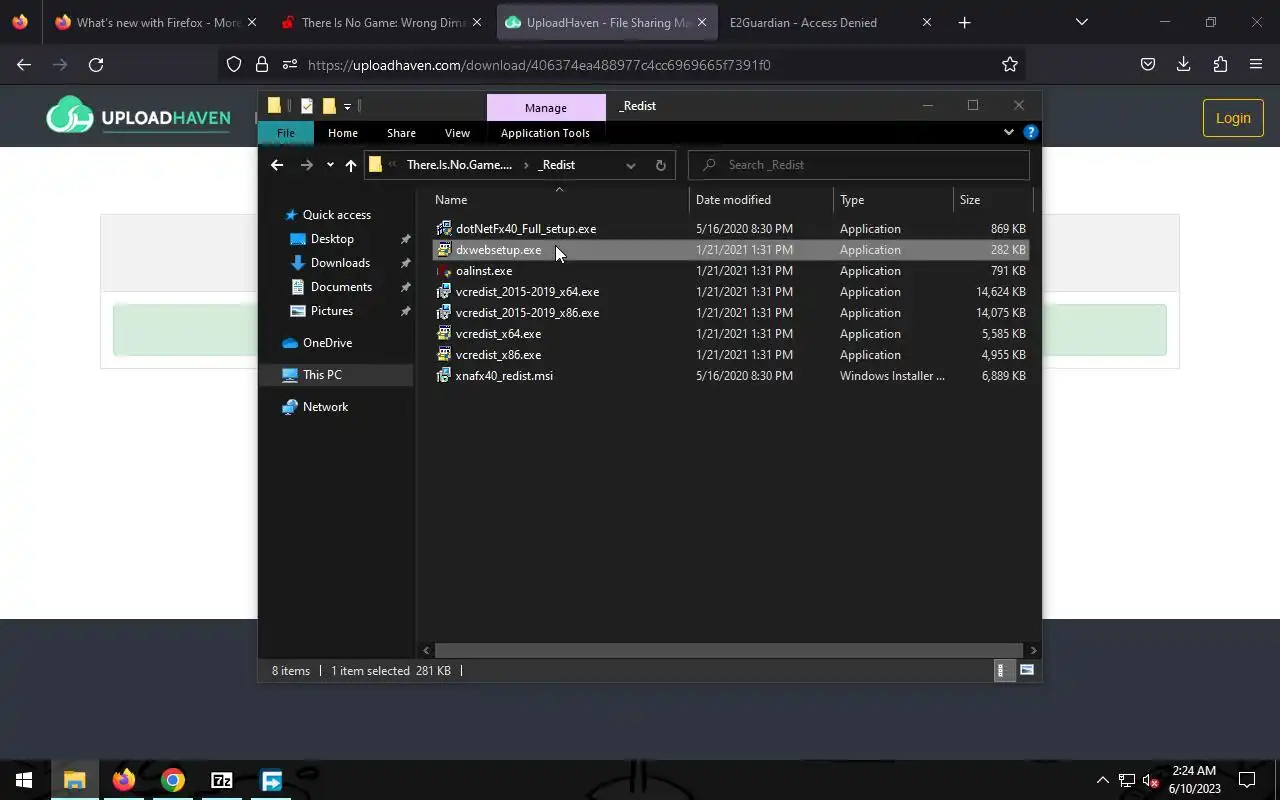Refresh the _Redist folder view
This screenshot has width=1280, height=800.
pyautogui.click(x=660, y=165)
